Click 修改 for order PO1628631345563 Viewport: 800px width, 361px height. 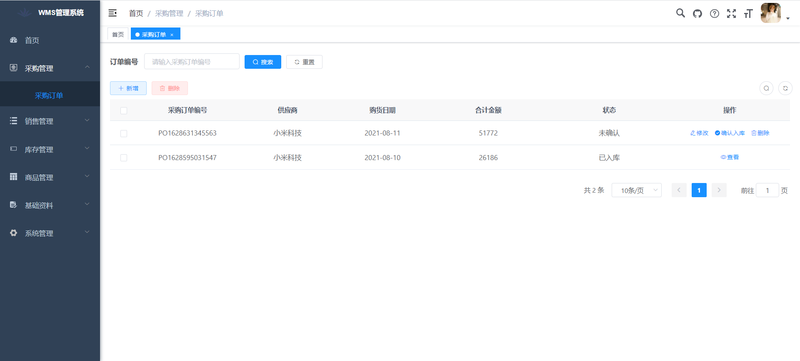click(x=699, y=133)
